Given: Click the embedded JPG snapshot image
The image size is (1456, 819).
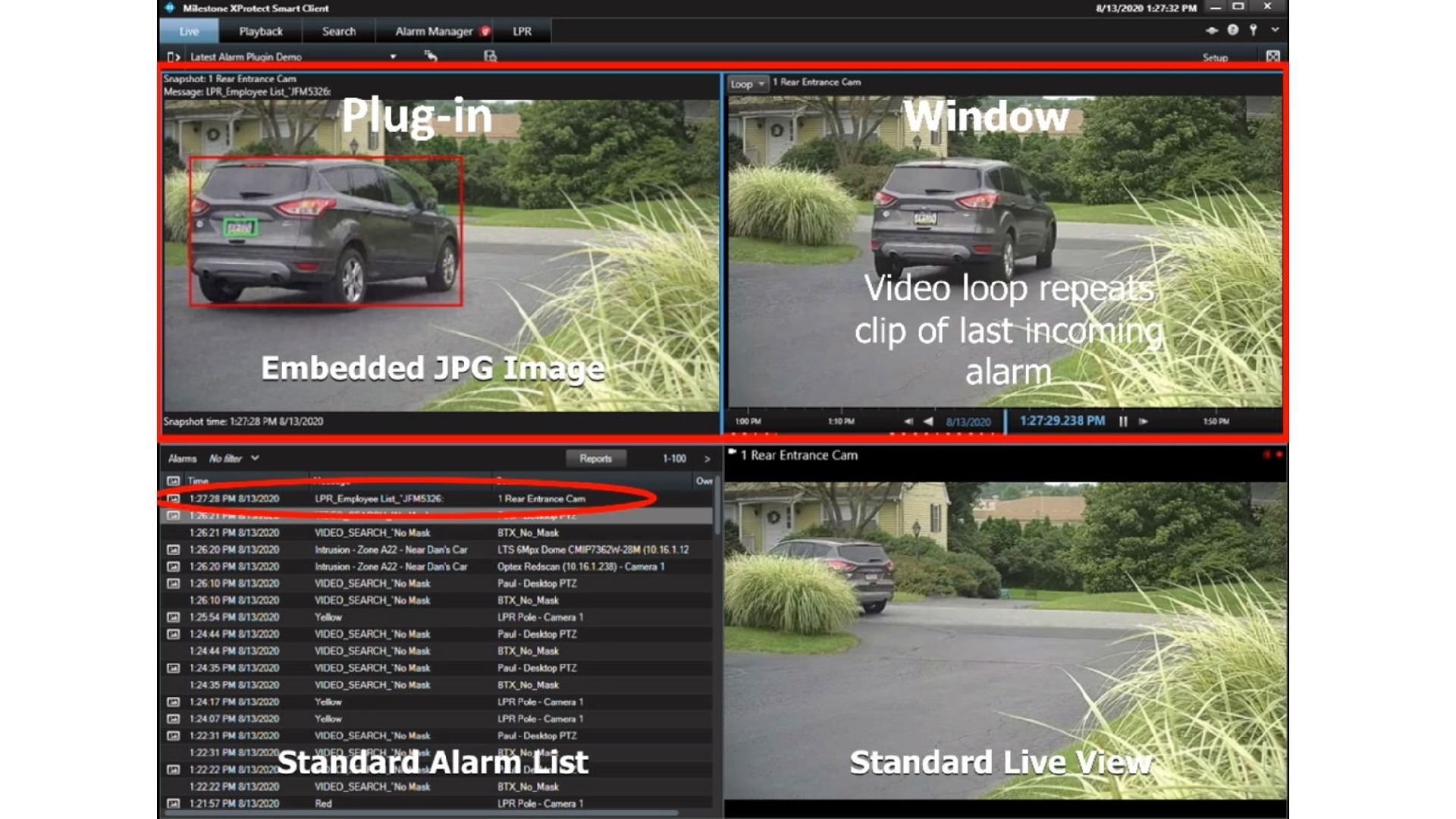Looking at the screenshot, I should click(x=441, y=256).
